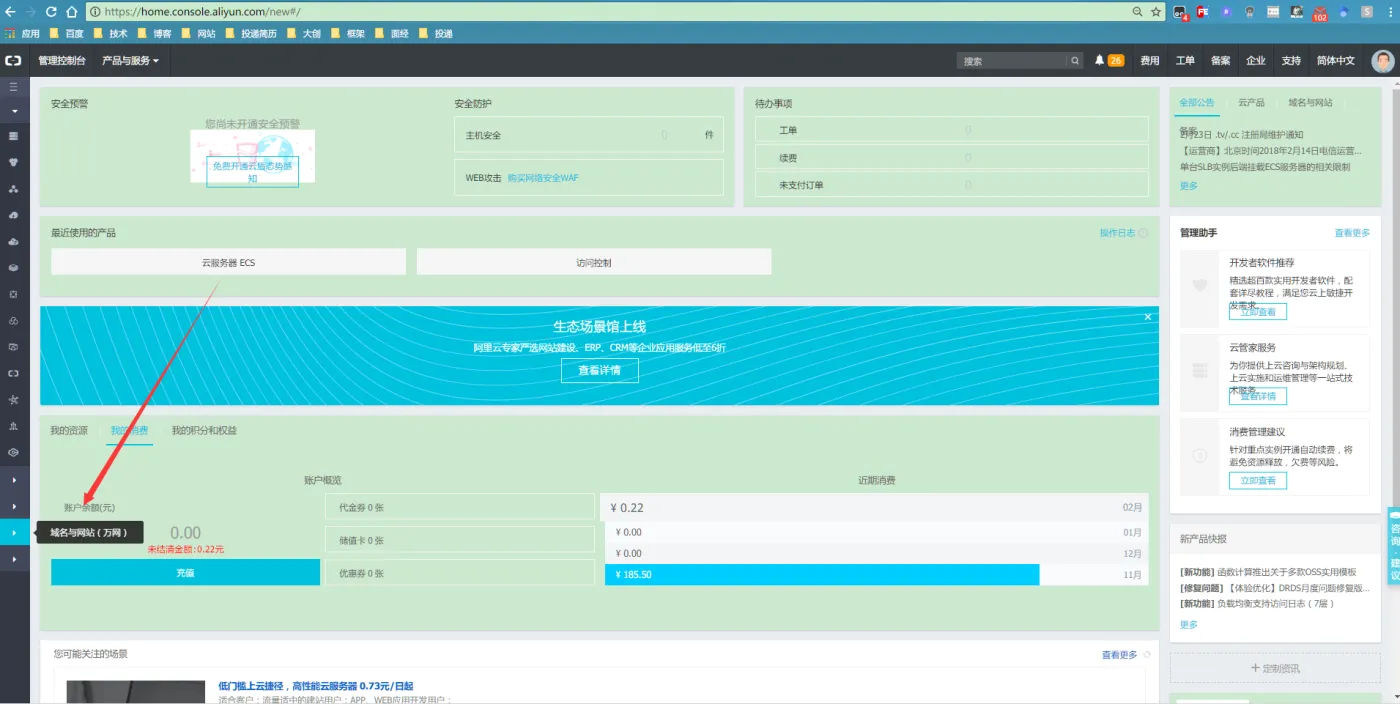
Task: Click the browser back arrow
Action: (x=10, y=12)
